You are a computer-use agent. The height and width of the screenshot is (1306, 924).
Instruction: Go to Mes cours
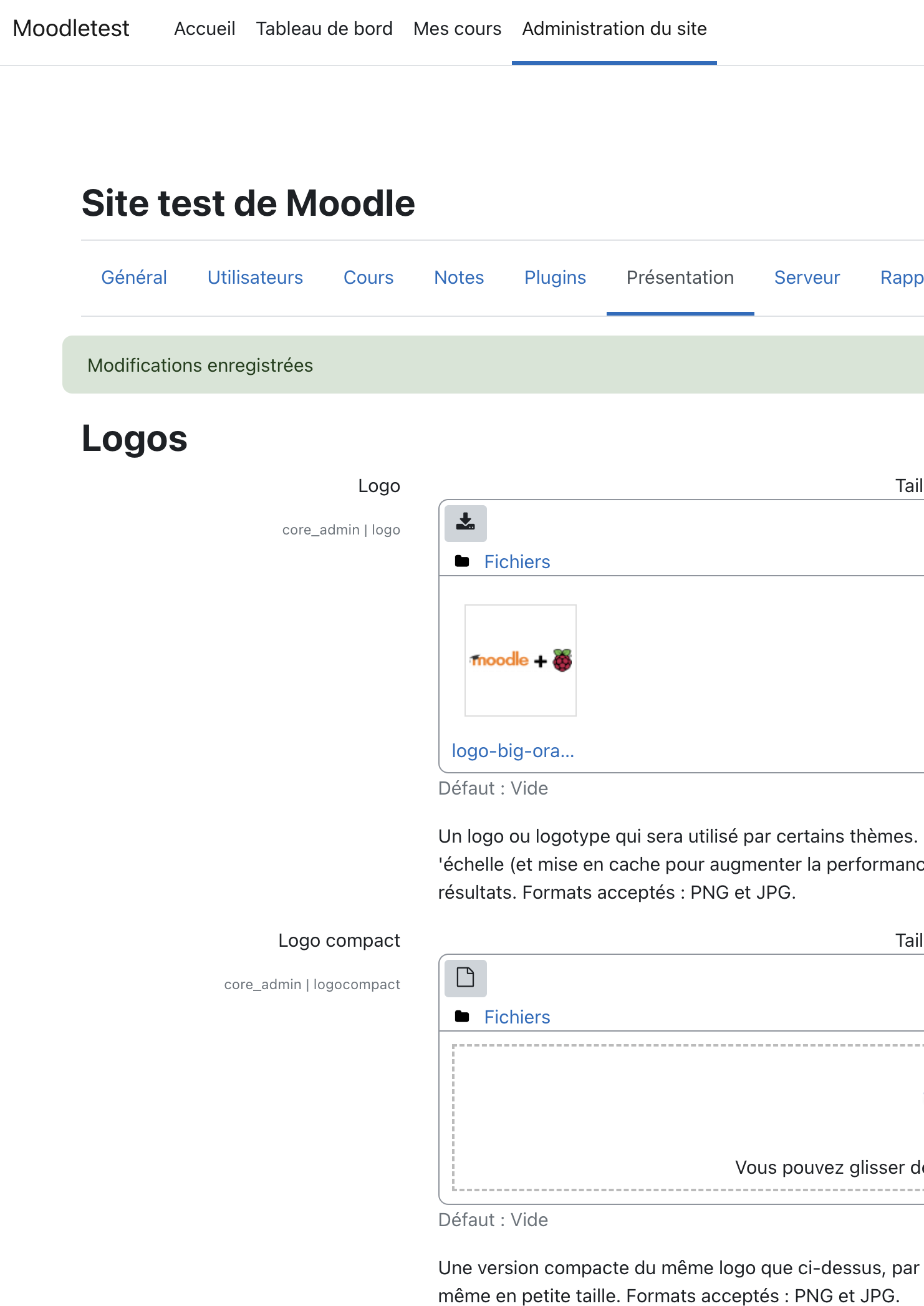pos(457,29)
